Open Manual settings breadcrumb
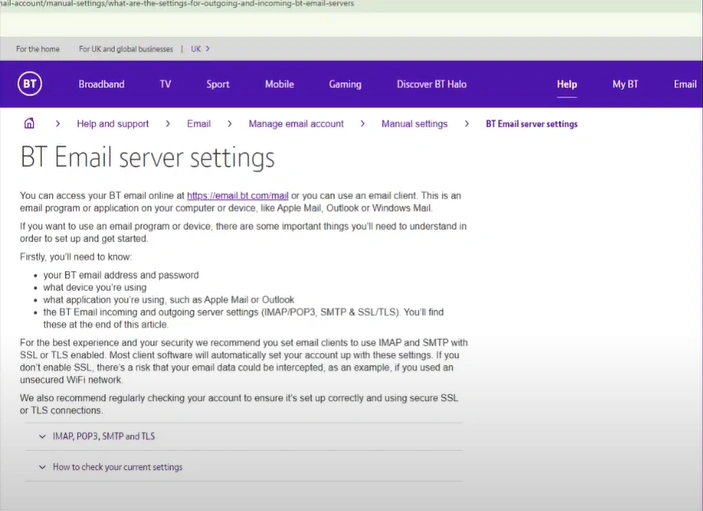 414,124
